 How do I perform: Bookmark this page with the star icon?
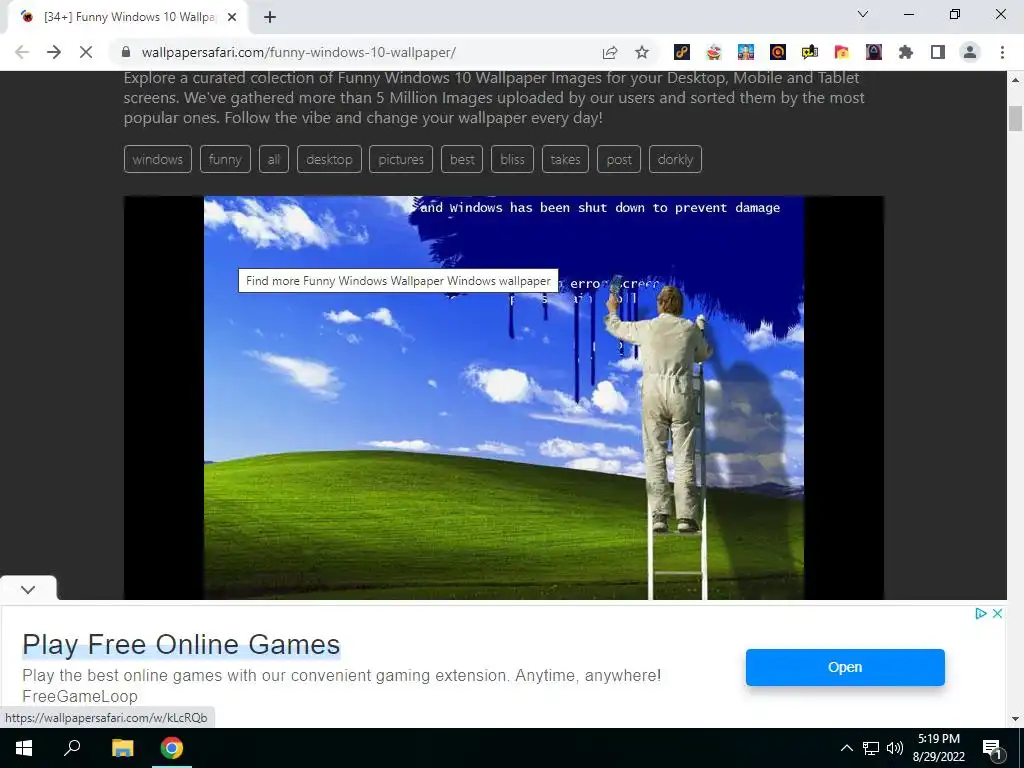pyautogui.click(x=642, y=52)
